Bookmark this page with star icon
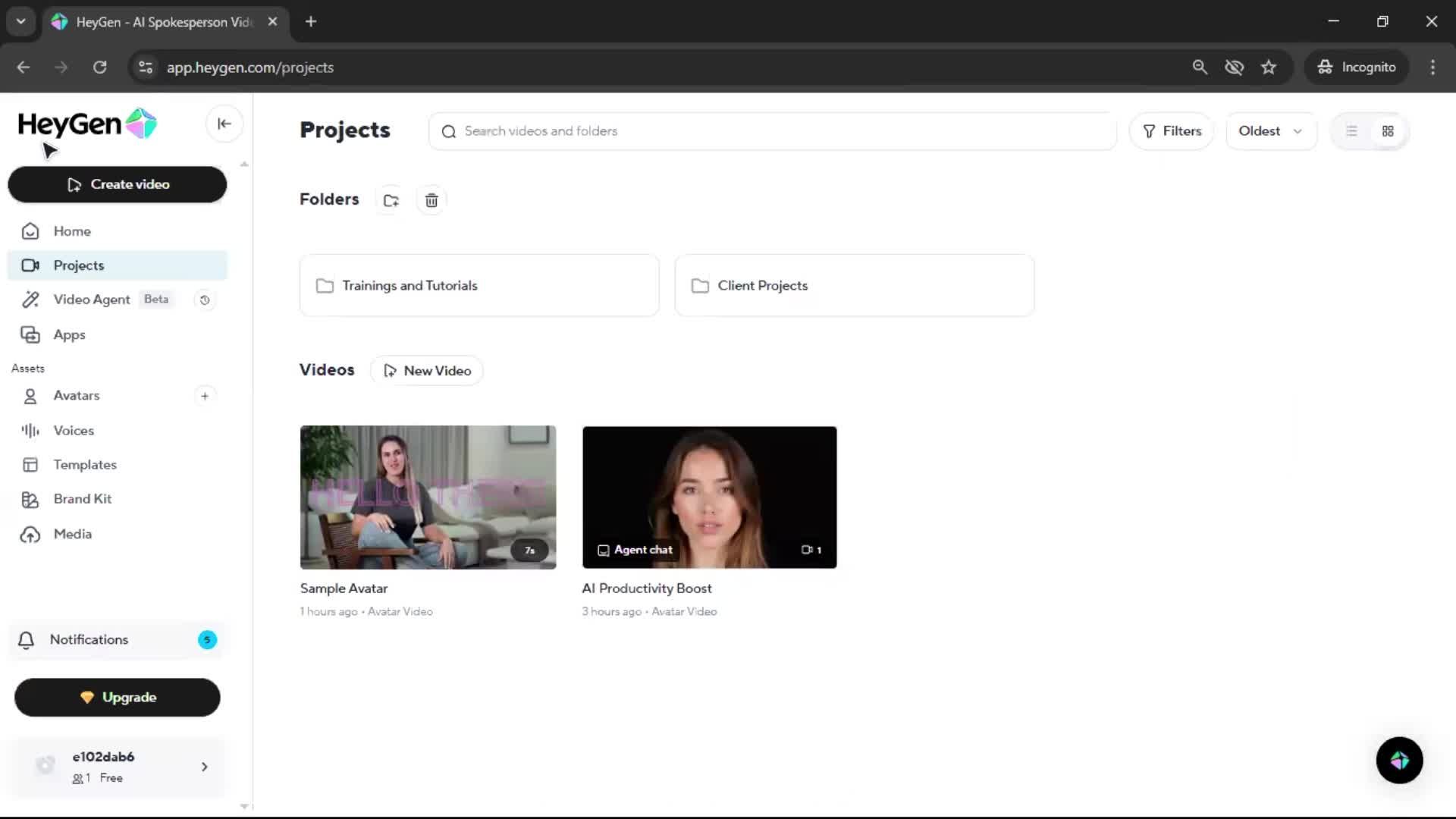 (x=1268, y=67)
